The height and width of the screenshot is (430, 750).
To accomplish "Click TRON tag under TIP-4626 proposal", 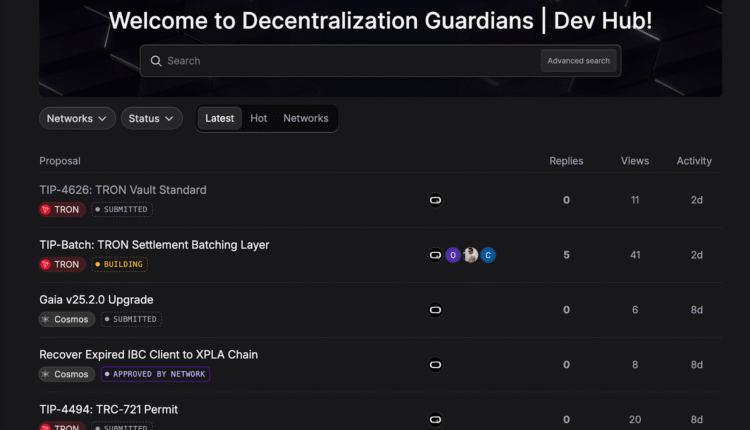I will click(61, 210).
